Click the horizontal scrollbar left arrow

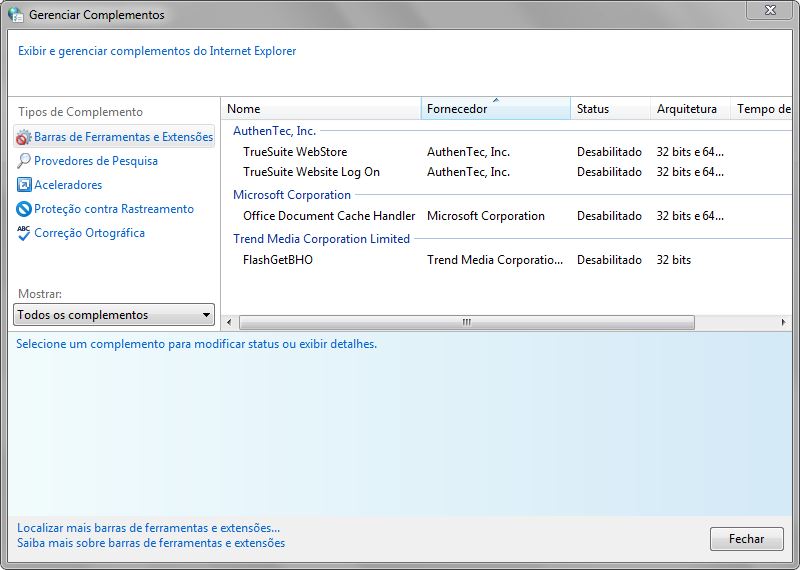coord(229,322)
